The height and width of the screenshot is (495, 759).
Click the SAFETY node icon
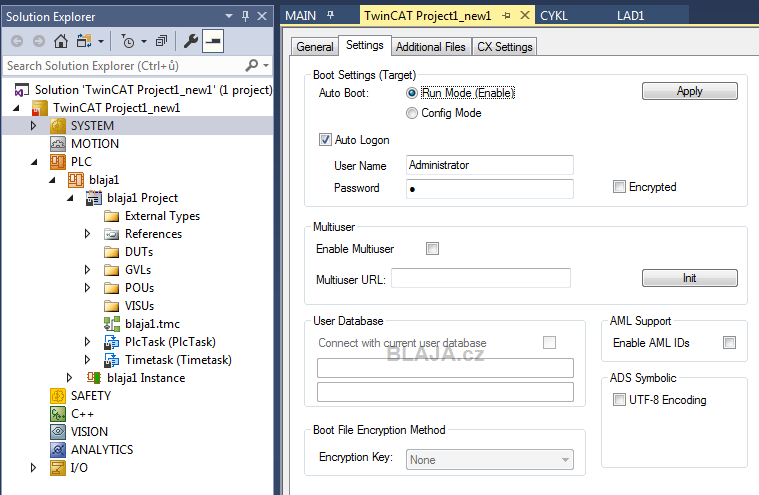pos(58,396)
